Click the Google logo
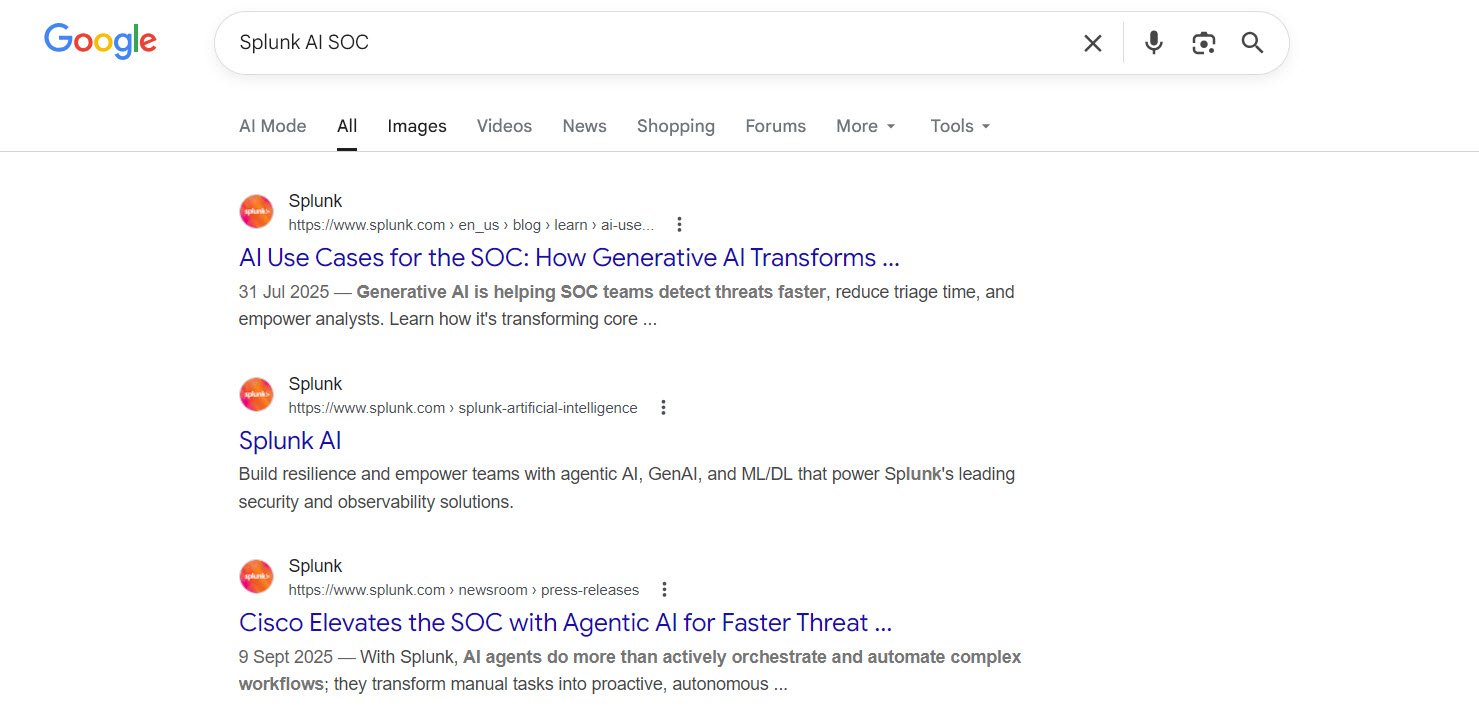Viewport: 1479px width, 716px height. (x=99, y=40)
